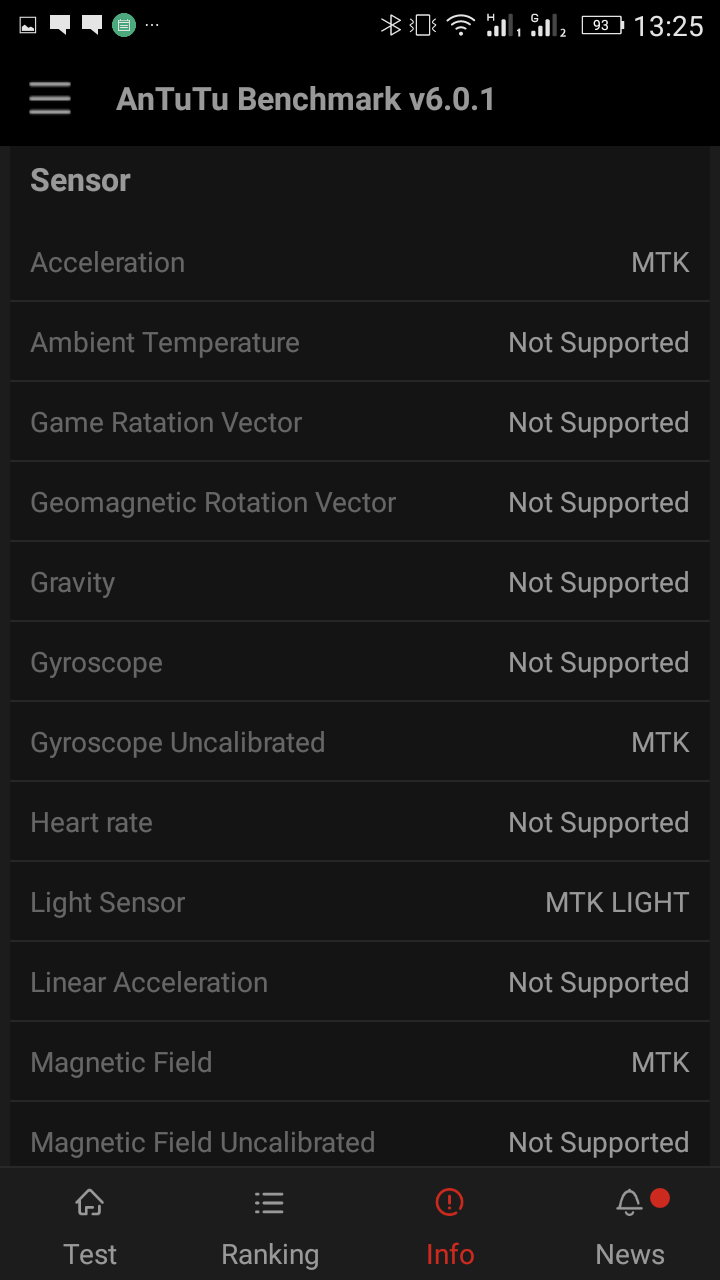Tap the image notification icon

(x=28, y=25)
